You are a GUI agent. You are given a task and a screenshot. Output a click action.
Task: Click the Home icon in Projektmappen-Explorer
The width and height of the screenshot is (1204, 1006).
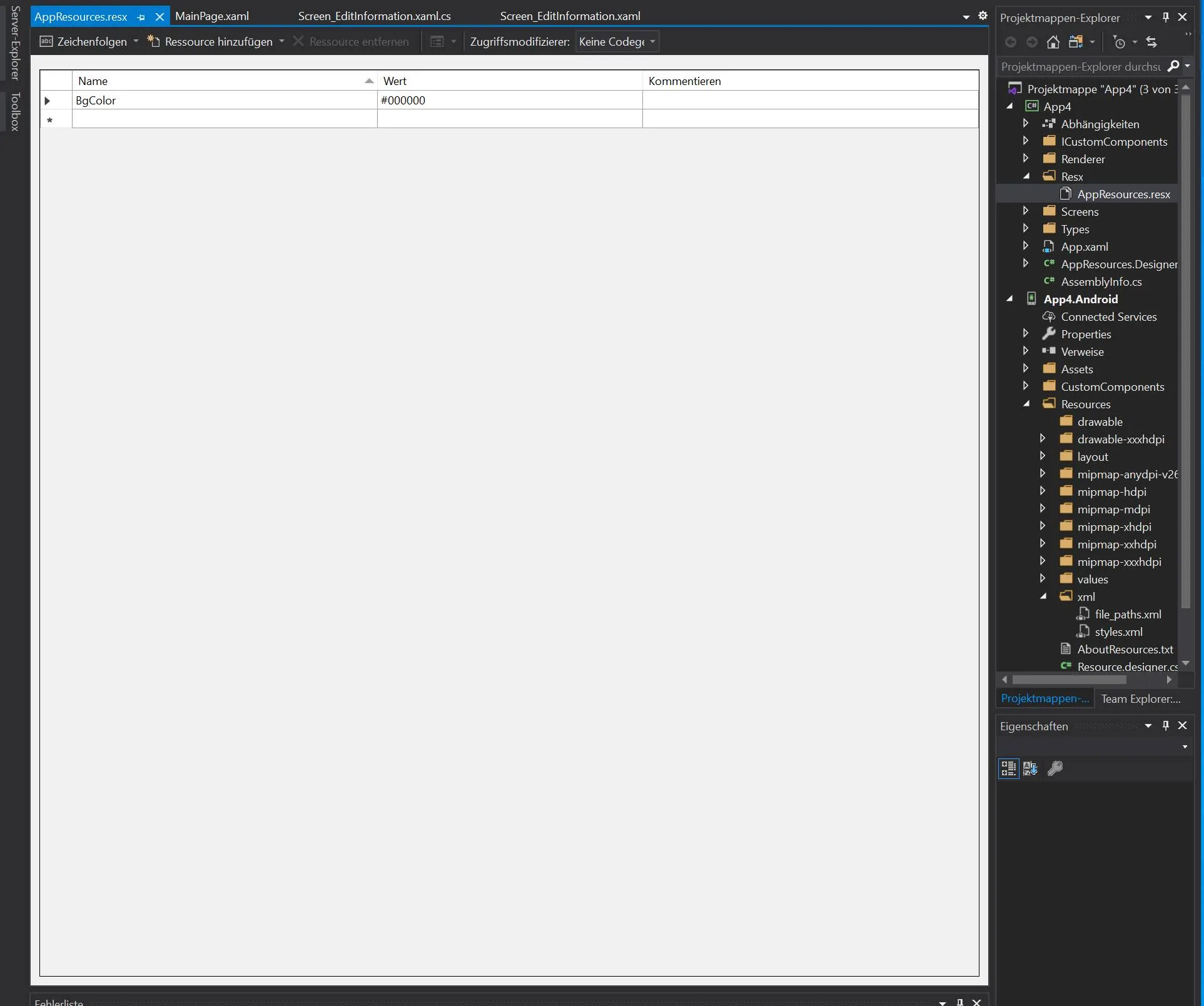tap(1053, 42)
